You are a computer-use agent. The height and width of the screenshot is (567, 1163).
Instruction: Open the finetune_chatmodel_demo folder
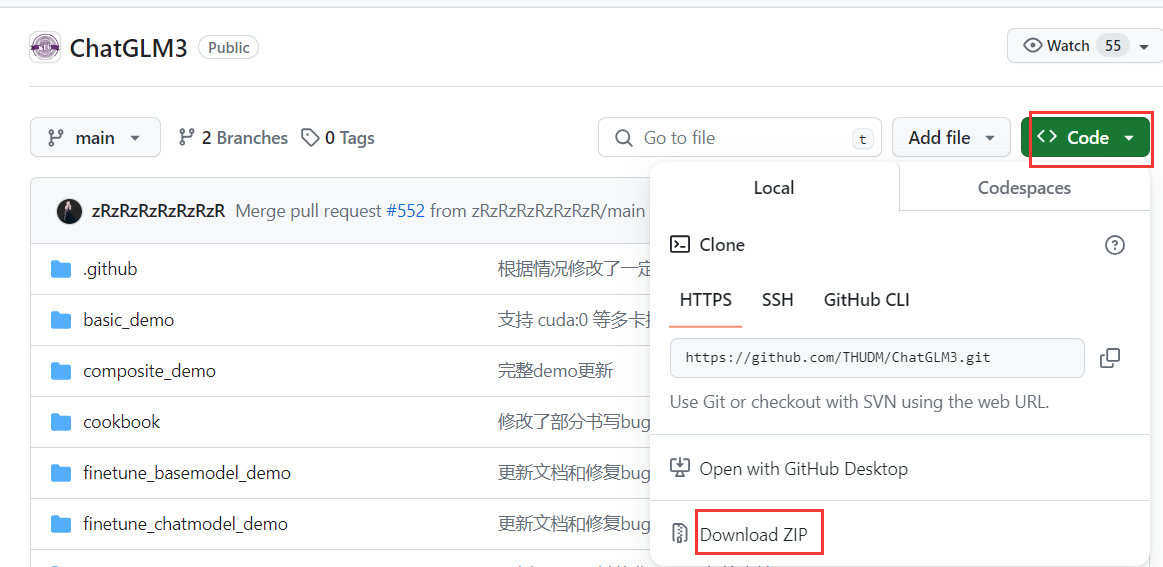pos(185,524)
